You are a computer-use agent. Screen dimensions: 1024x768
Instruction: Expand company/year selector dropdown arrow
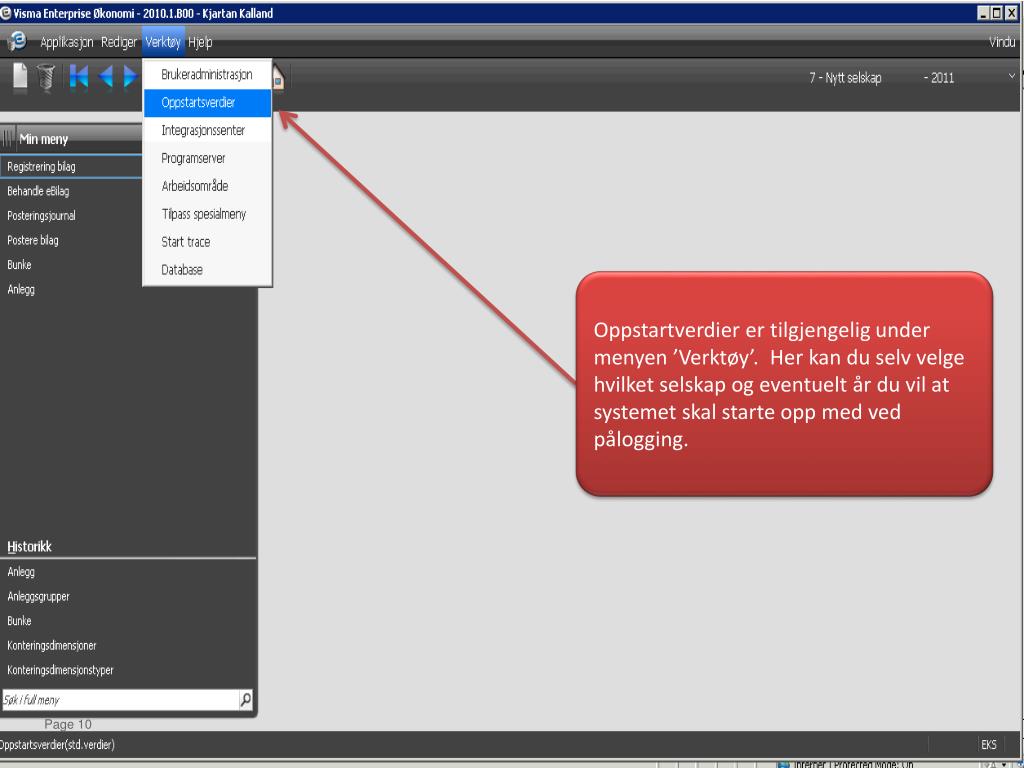(x=1012, y=76)
